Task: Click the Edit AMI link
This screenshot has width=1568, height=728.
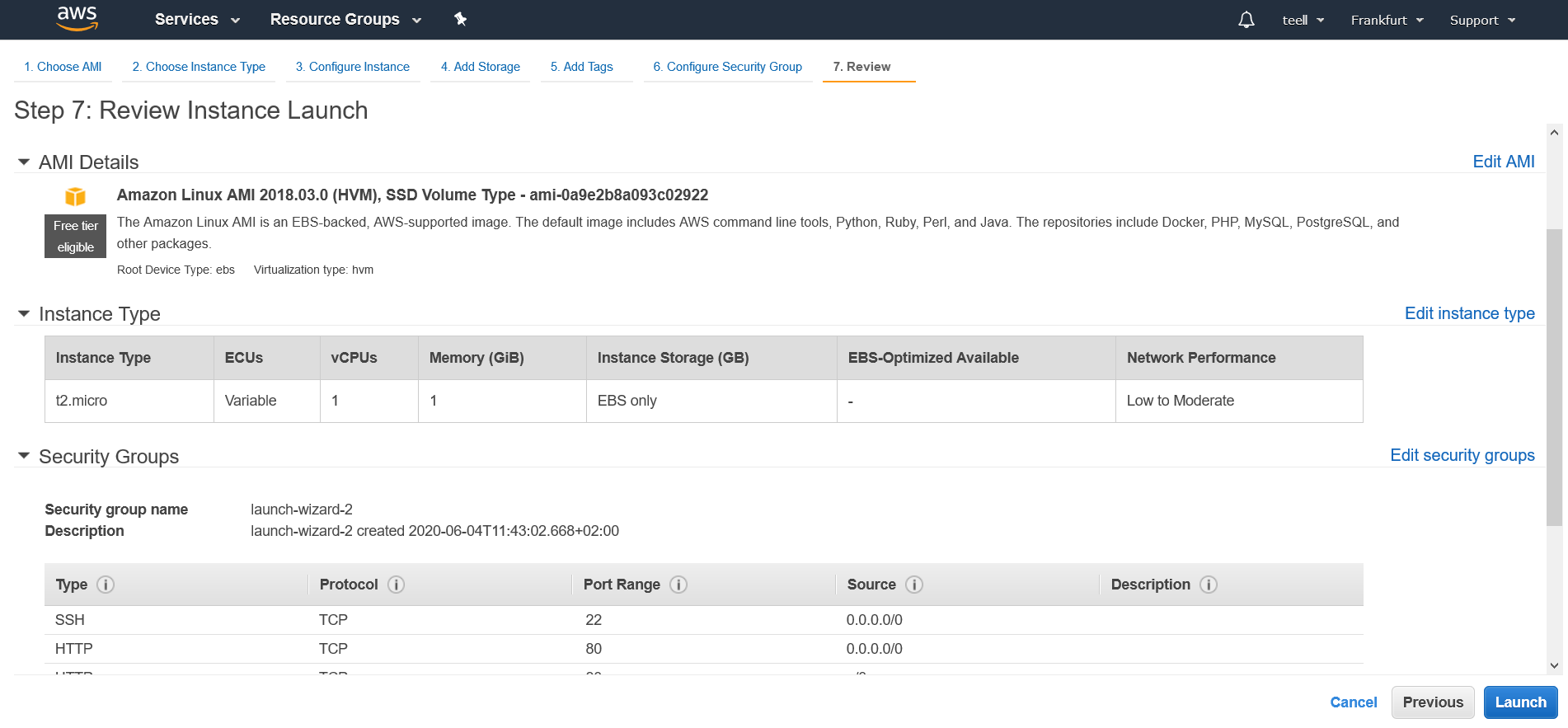Action: click(1504, 162)
